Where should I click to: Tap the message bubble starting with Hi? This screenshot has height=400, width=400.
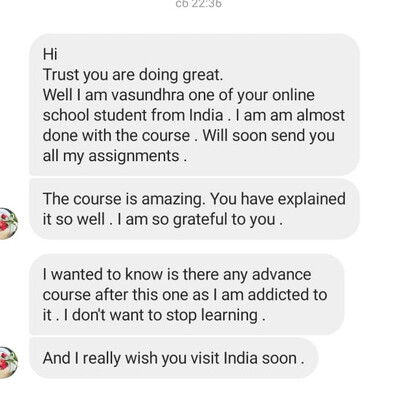pos(195,105)
